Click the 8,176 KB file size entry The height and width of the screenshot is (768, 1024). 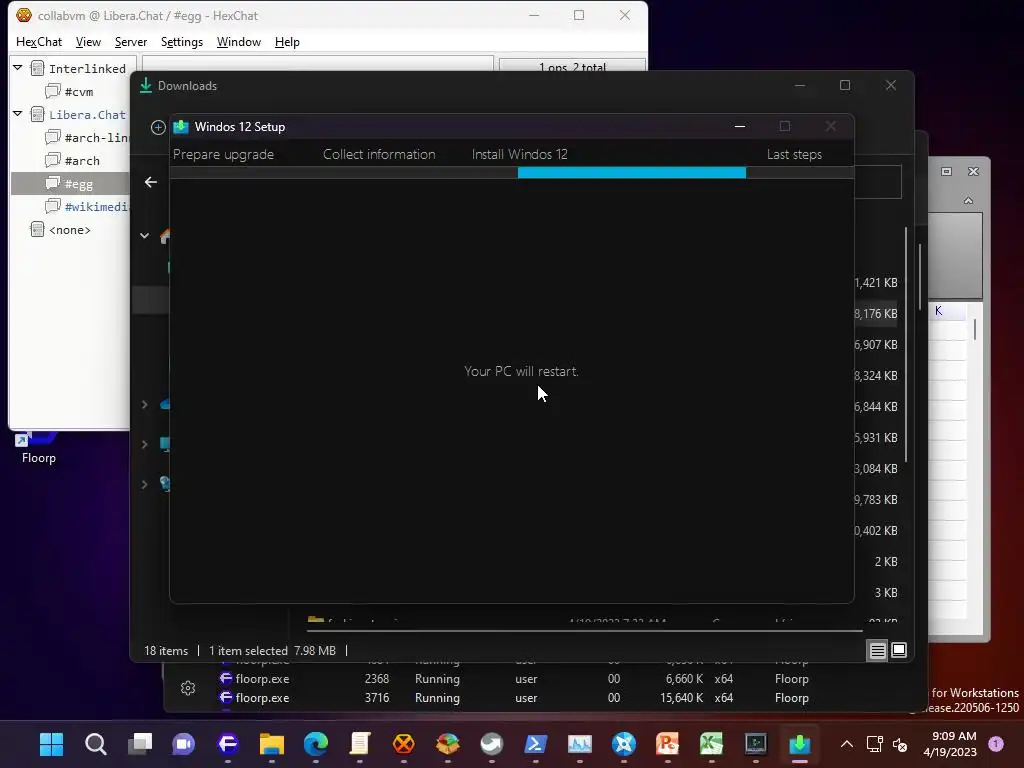click(876, 314)
